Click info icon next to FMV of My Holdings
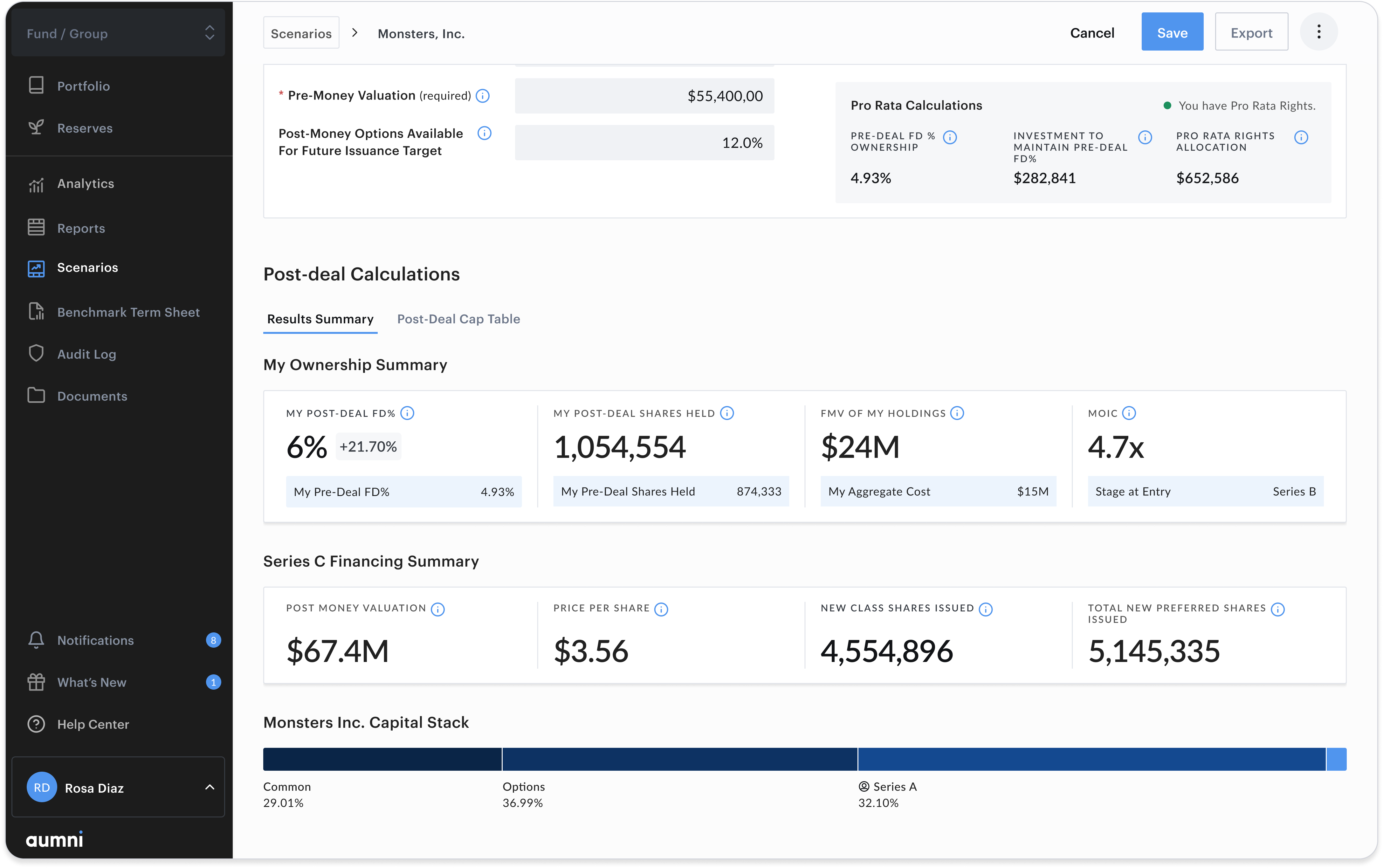1383x868 pixels. (957, 413)
